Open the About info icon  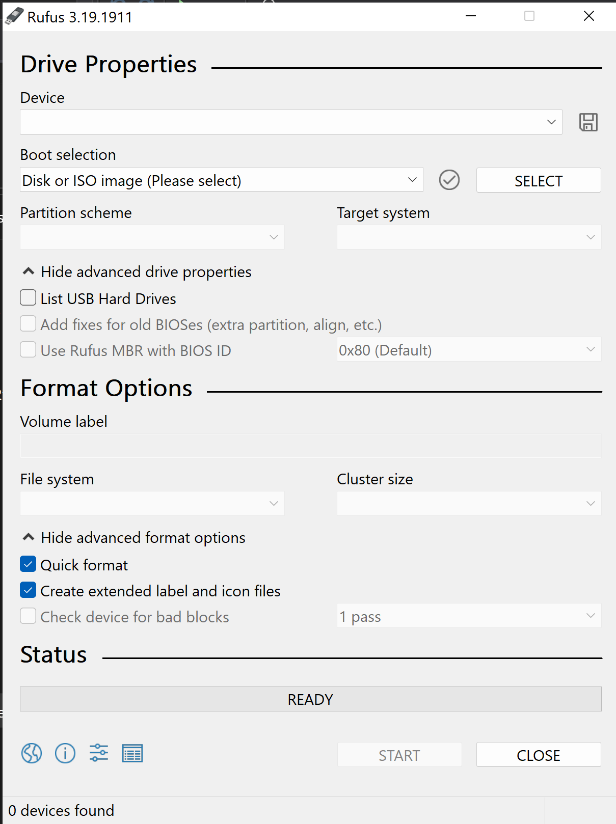click(x=65, y=753)
